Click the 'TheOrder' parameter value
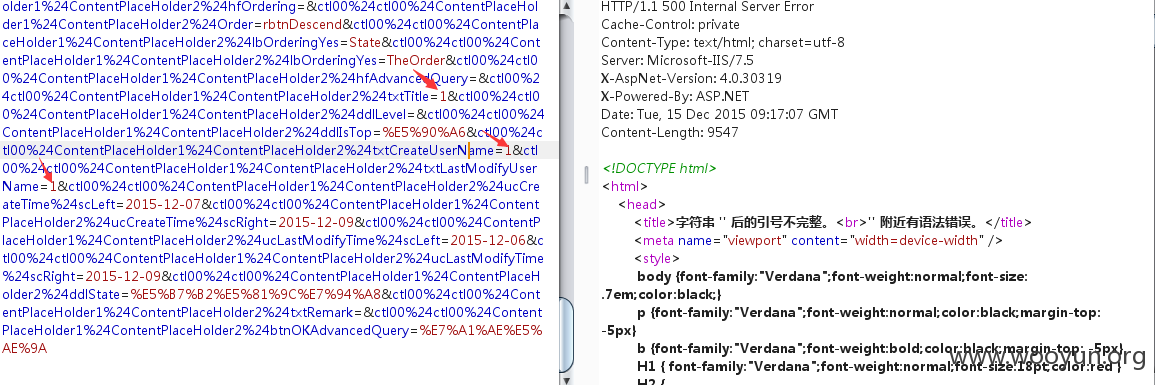1155x385 pixels. point(416,60)
